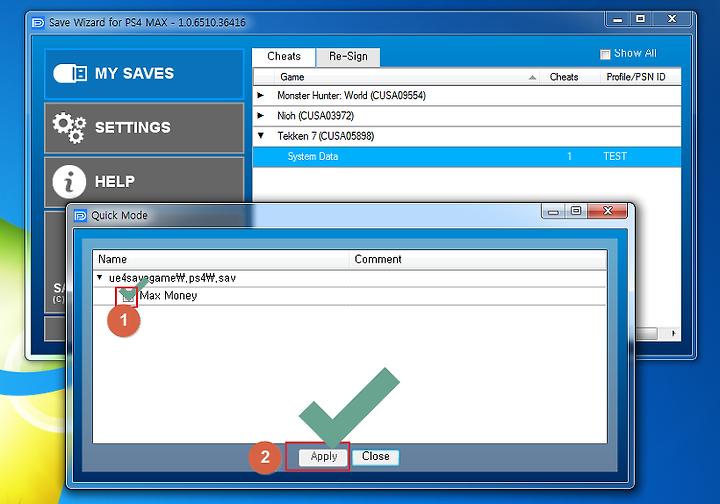Collapse the ue4savegame file tree arrow

[100, 278]
